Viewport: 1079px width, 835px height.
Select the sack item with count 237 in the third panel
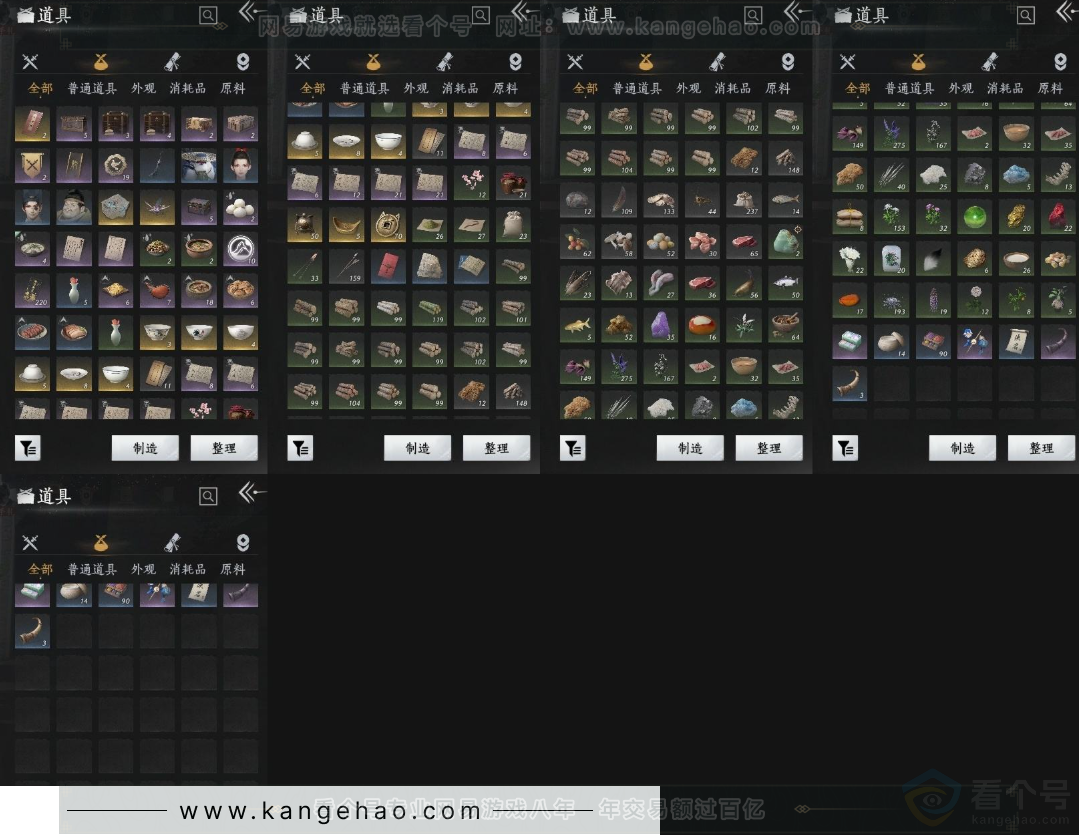[744, 200]
